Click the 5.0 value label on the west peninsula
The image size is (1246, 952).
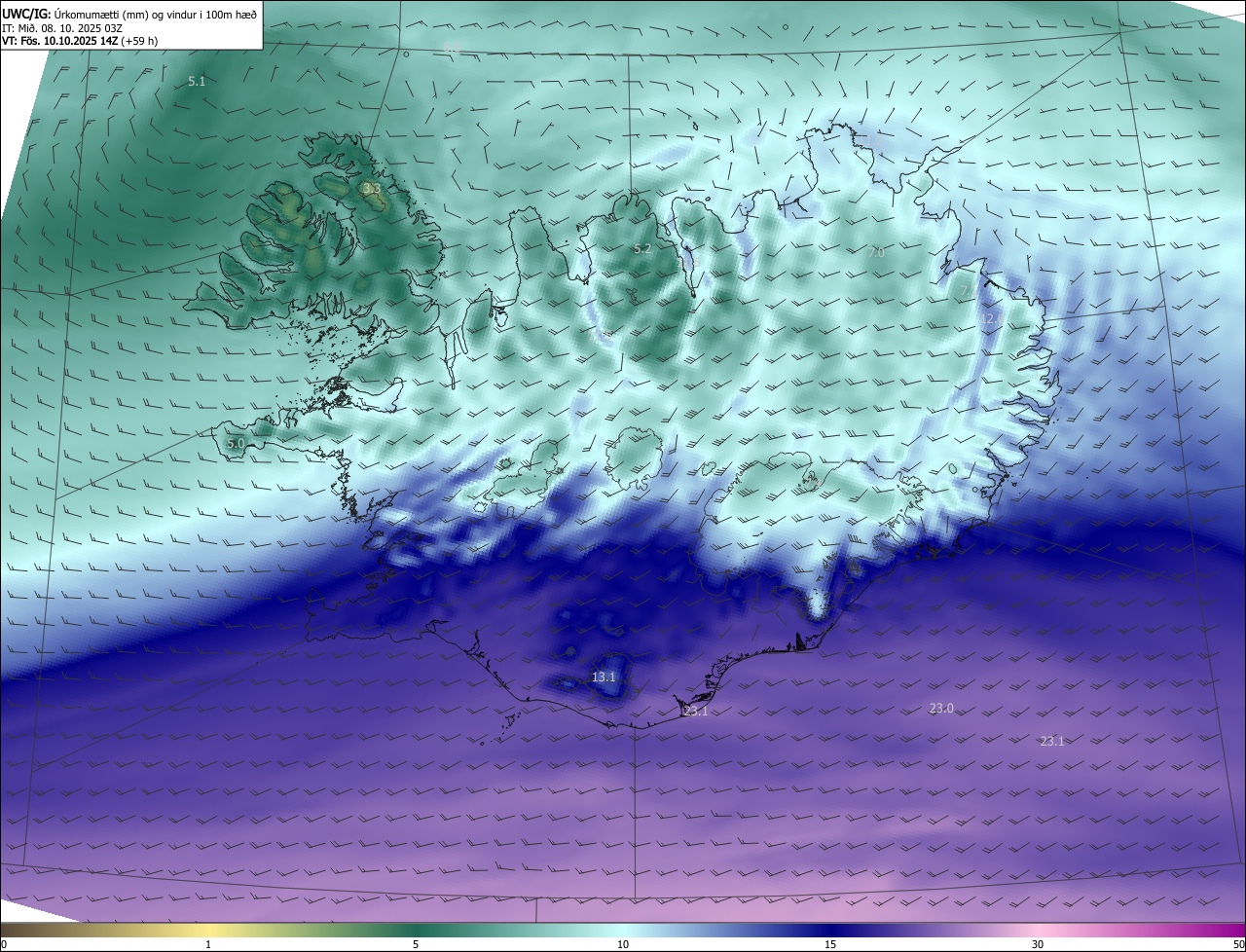(236, 444)
